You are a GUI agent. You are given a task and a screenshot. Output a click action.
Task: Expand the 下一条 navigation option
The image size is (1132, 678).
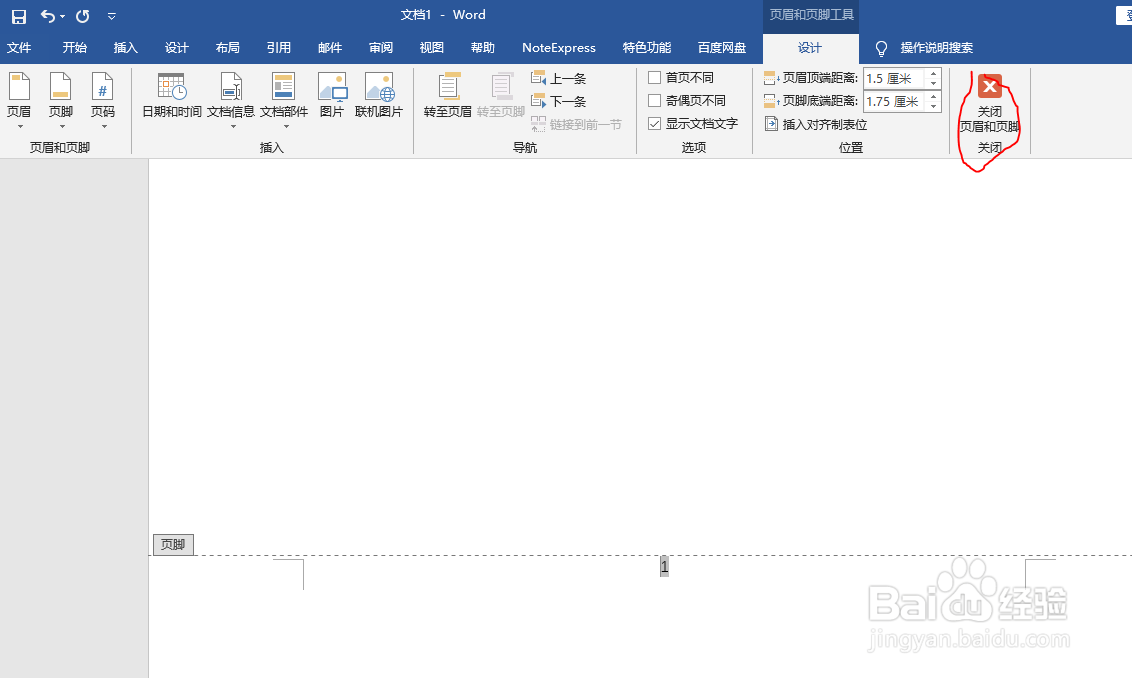click(558, 100)
